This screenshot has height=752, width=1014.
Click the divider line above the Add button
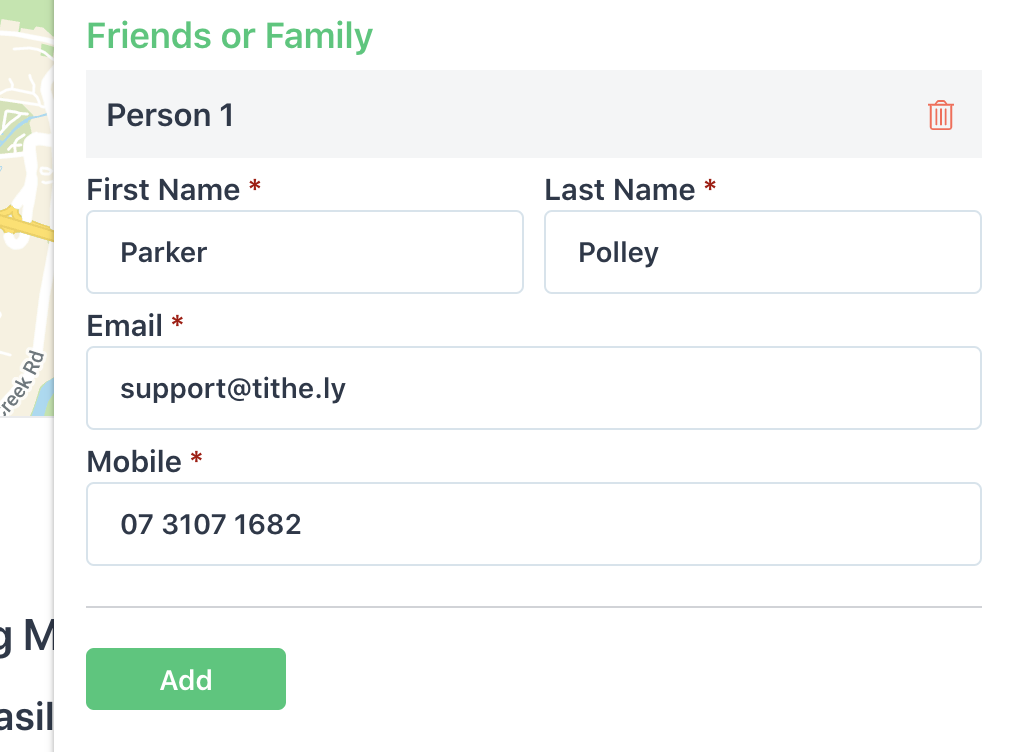534,607
